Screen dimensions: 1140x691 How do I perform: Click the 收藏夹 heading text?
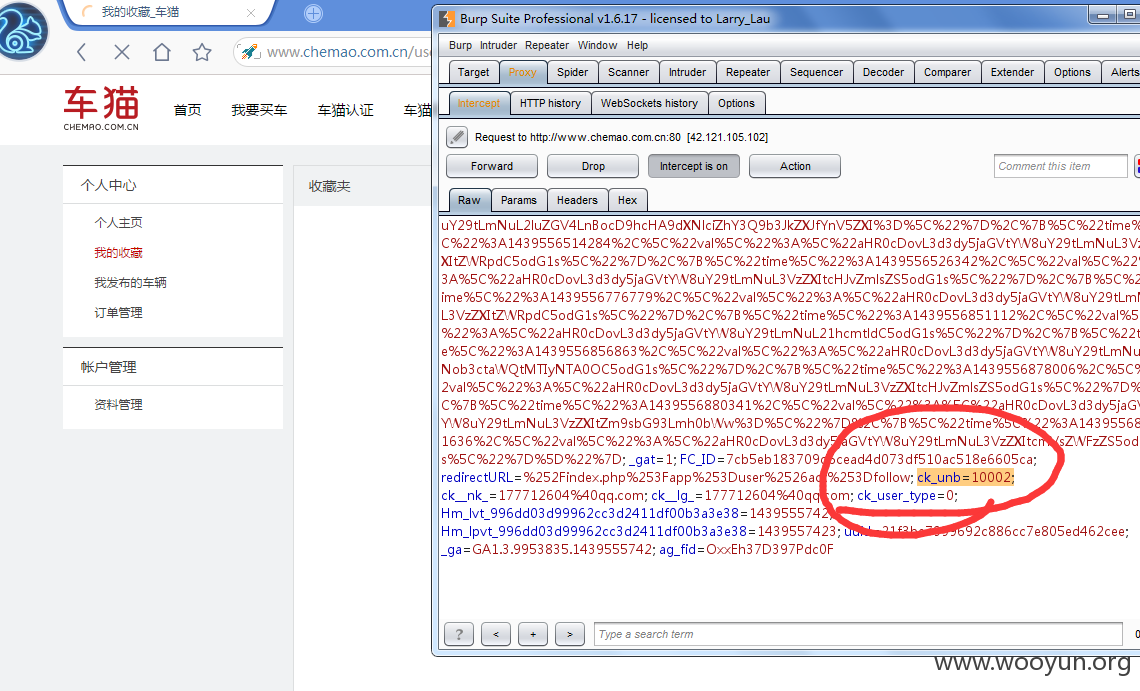[329, 186]
